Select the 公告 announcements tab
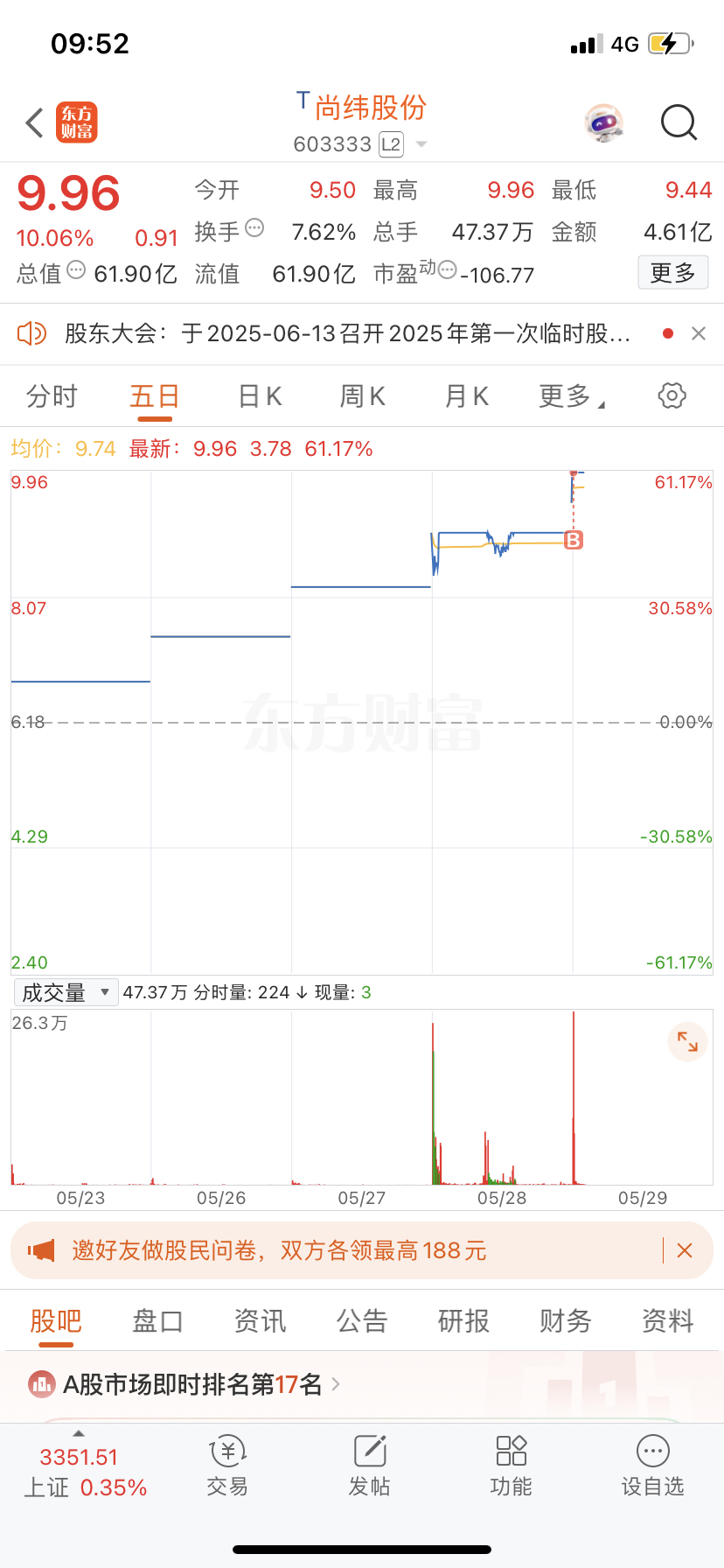This screenshot has width=724, height=1568. [362, 1320]
